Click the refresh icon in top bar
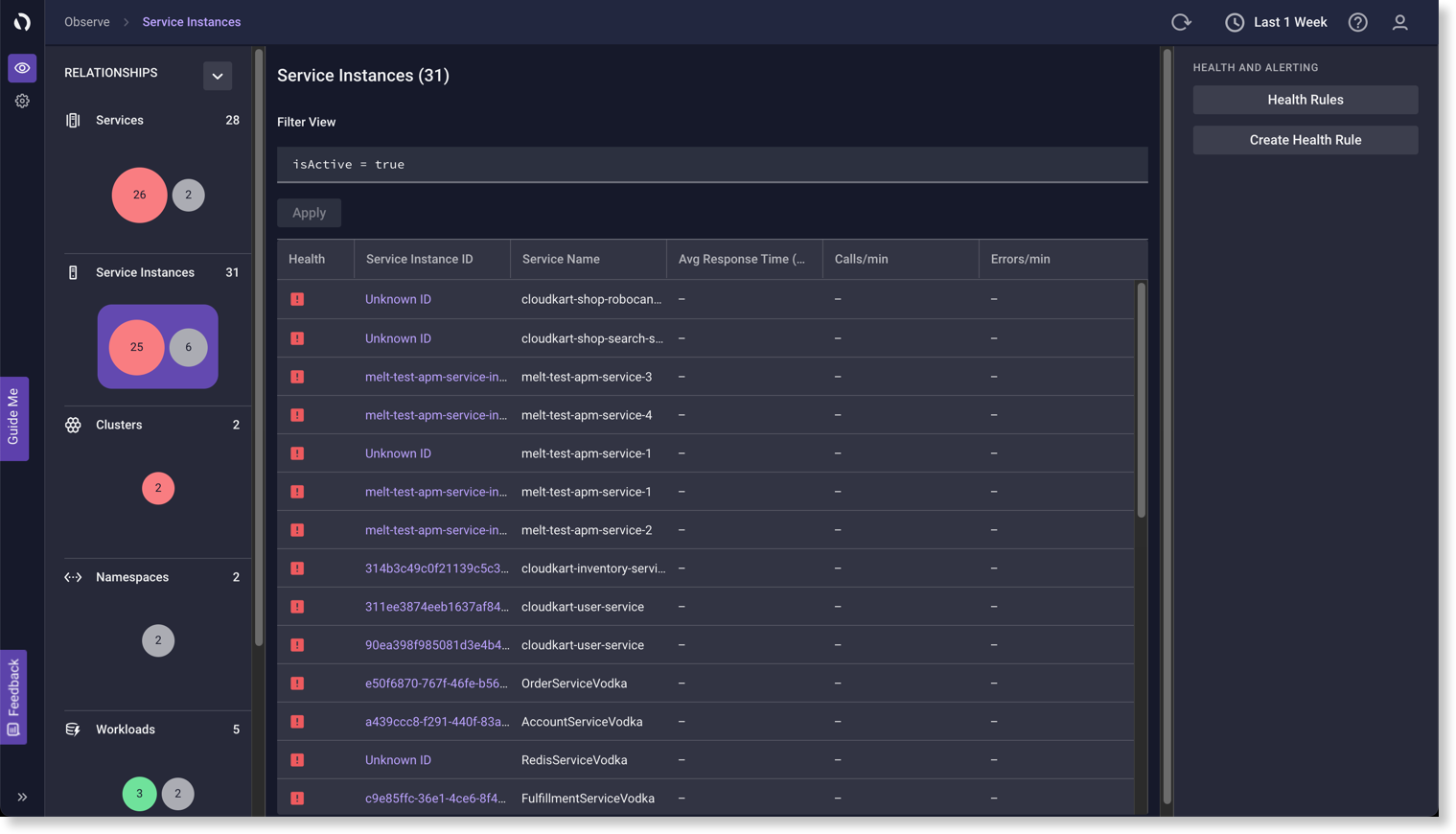 click(x=1181, y=22)
